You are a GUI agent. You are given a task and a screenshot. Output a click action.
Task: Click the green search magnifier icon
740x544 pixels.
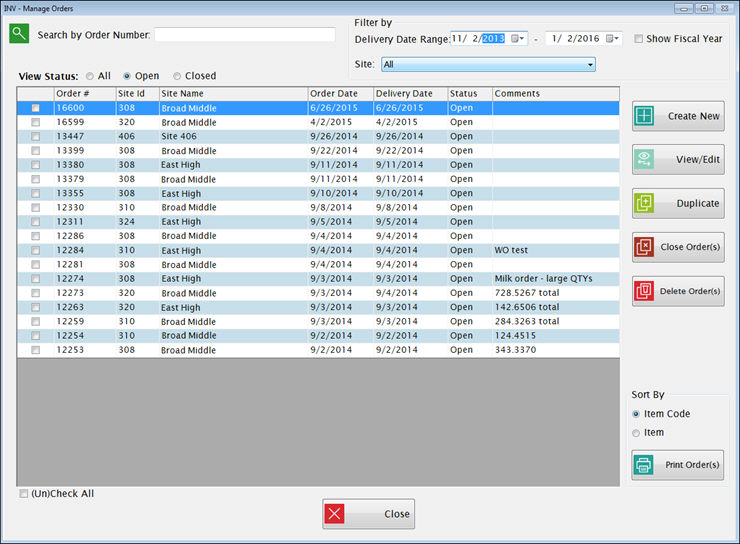click(19, 34)
